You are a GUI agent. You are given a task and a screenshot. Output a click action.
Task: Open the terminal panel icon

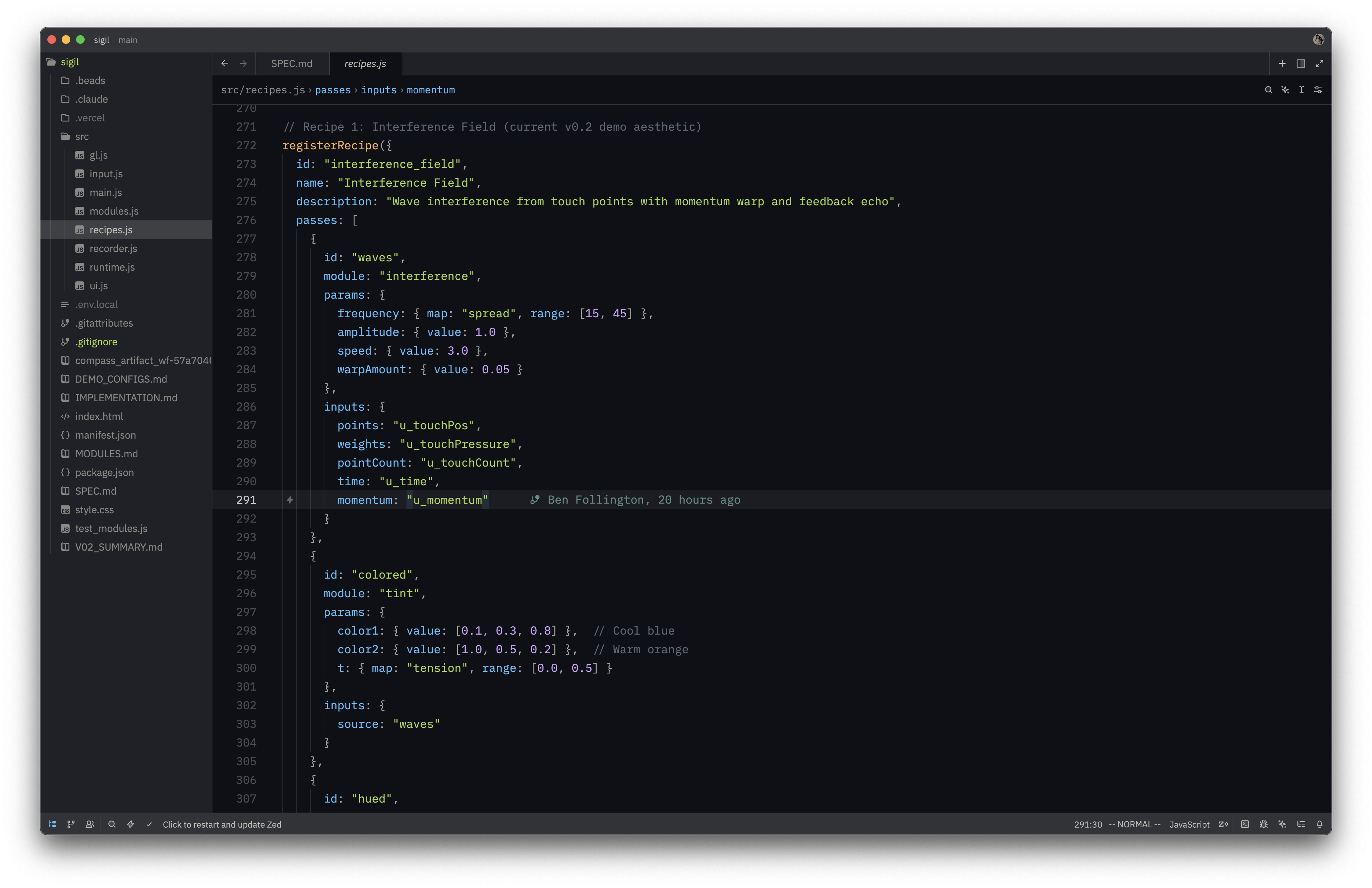pyautogui.click(x=1245, y=824)
